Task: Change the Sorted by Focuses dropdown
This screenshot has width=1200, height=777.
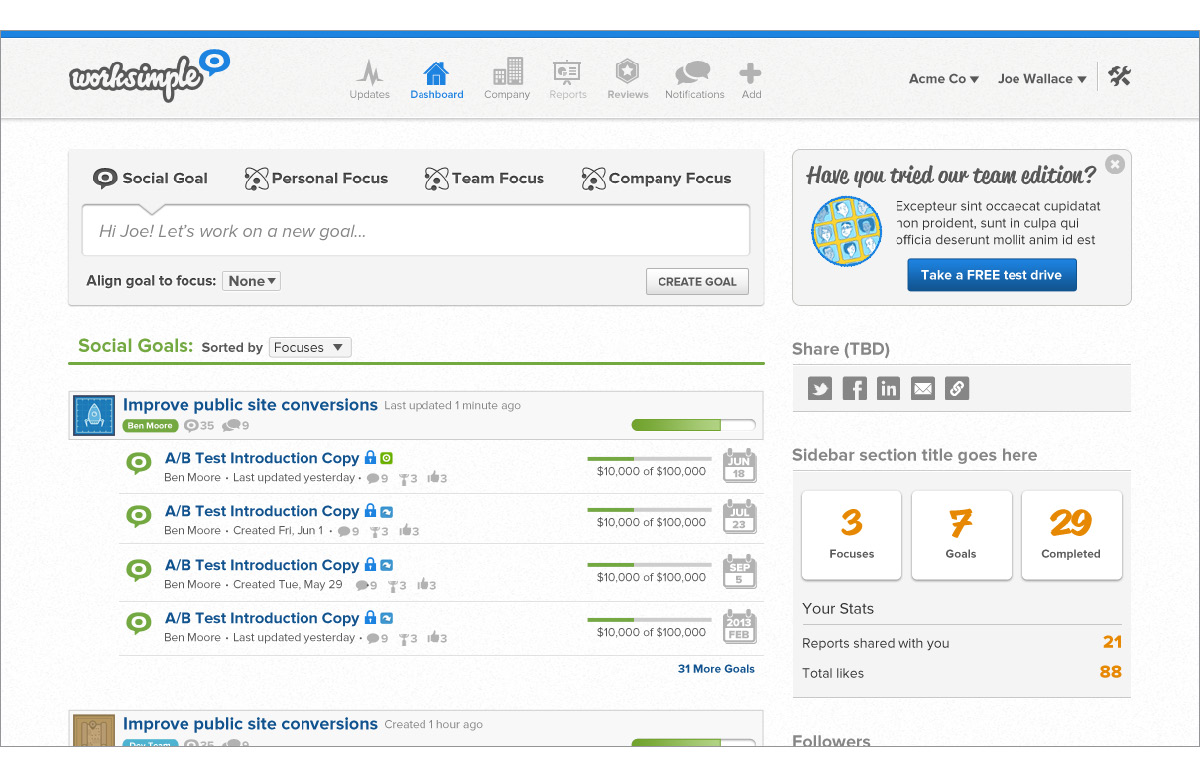Action: pos(310,348)
